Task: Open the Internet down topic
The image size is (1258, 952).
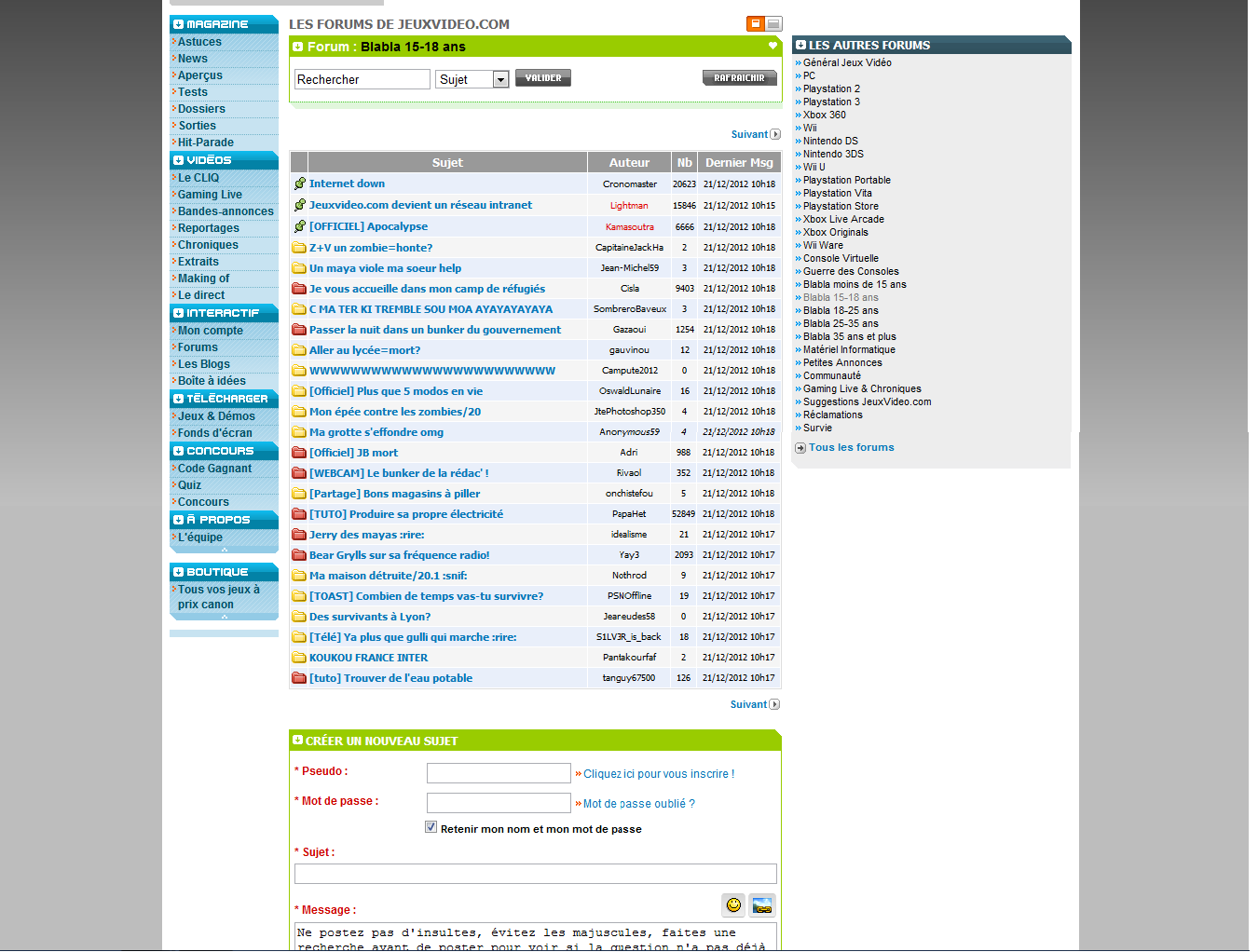Action: point(347,184)
